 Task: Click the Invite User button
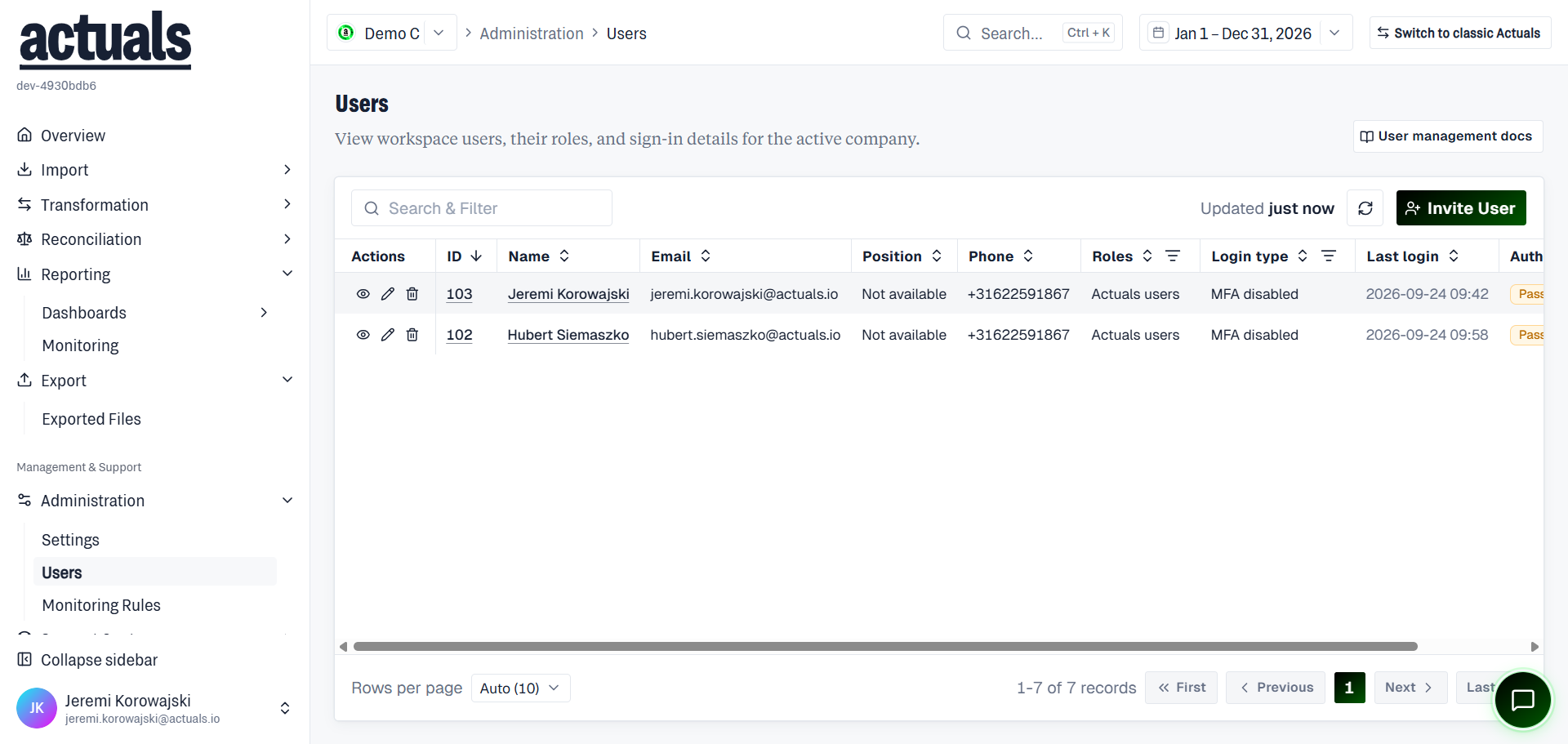(1461, 208)
